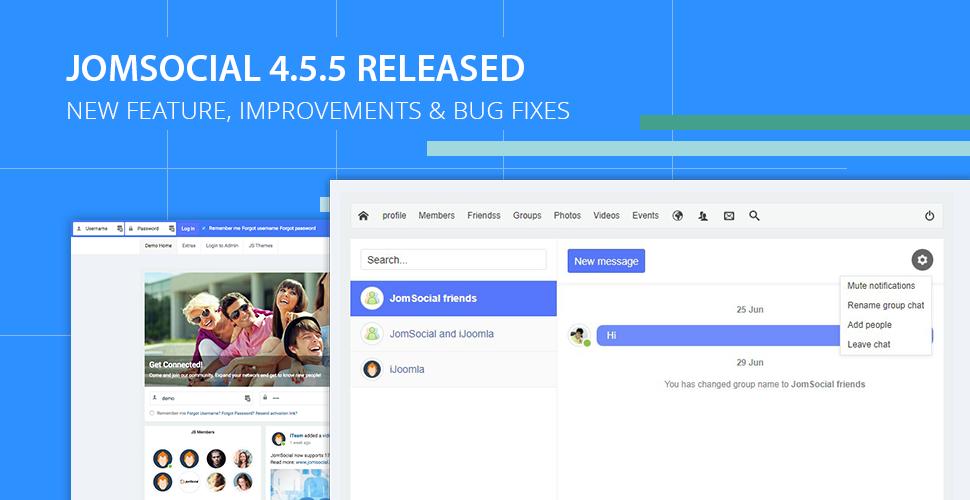
Task: Open the Events menu item
Action: 645,215
